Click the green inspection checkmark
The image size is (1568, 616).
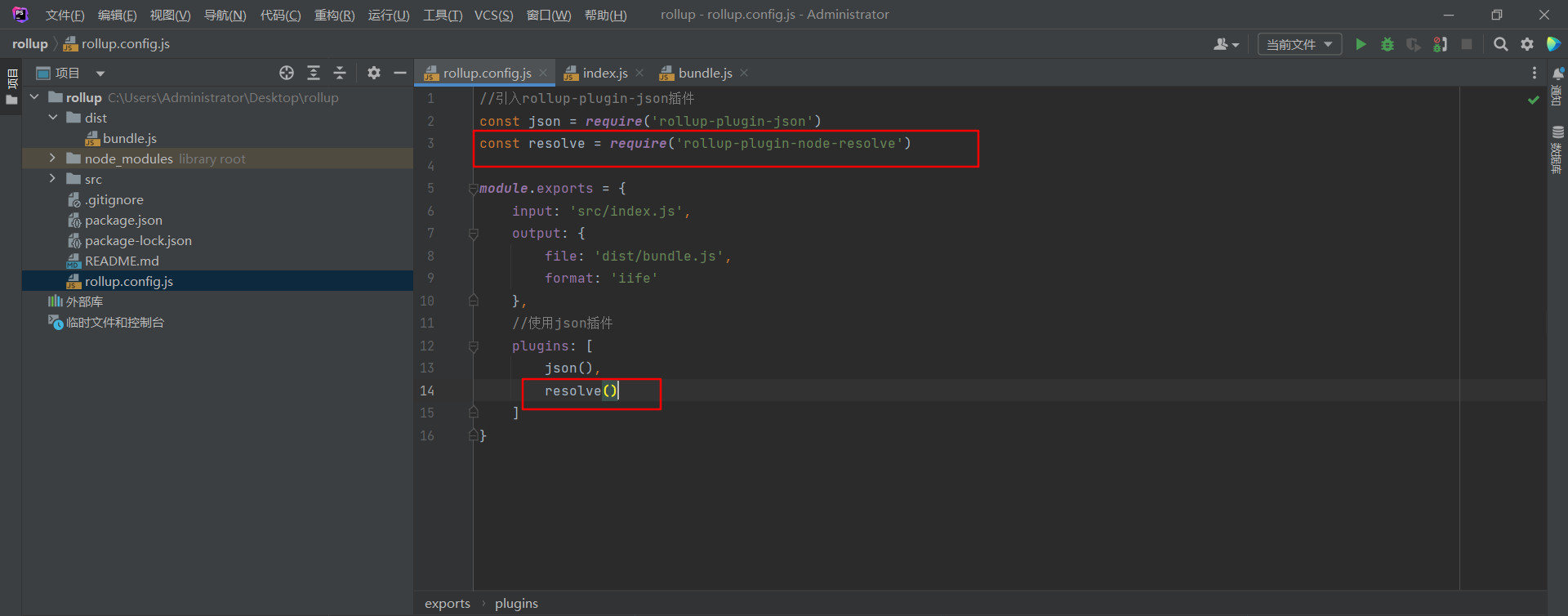[1534, 100]
